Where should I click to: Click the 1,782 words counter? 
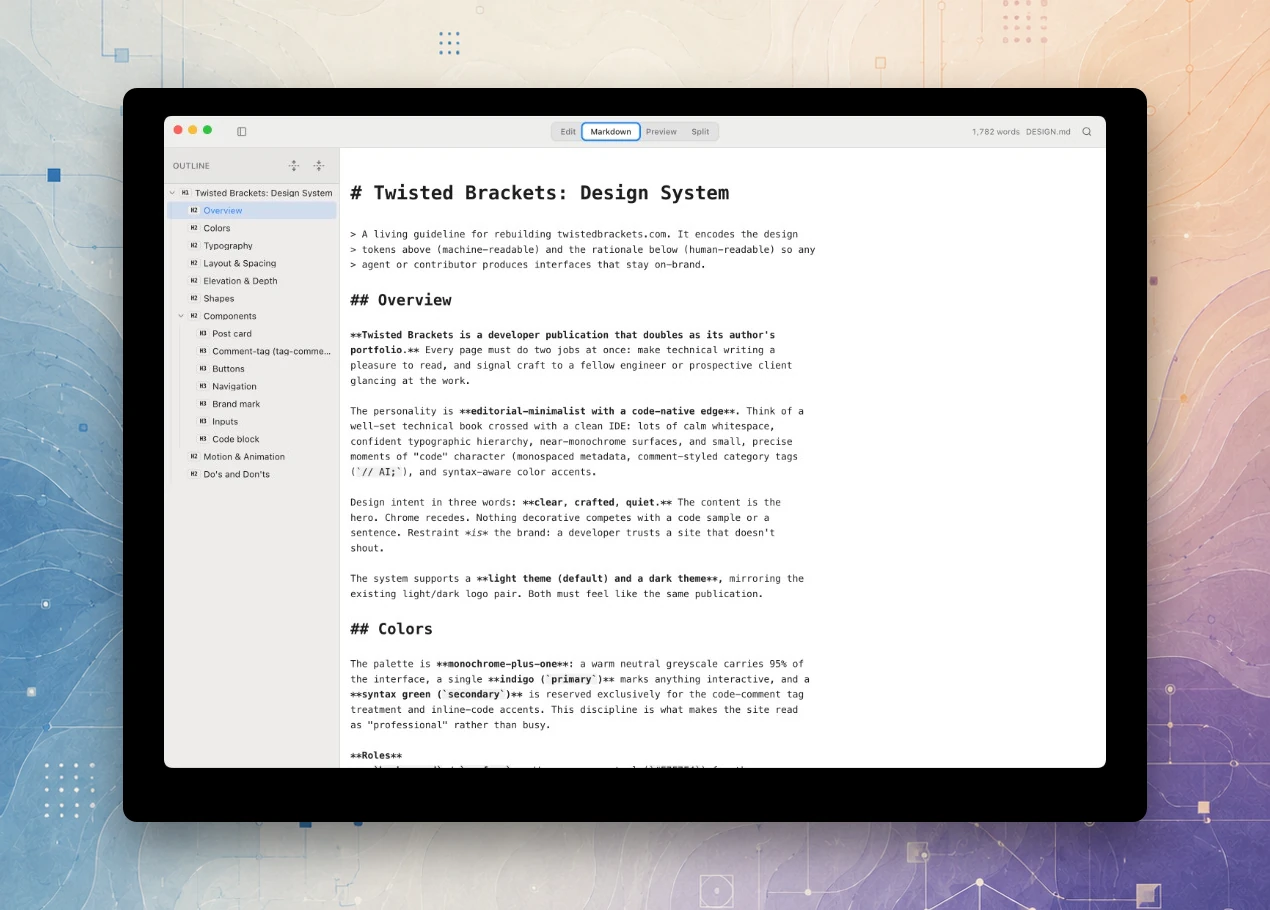(x=996, y=132)
